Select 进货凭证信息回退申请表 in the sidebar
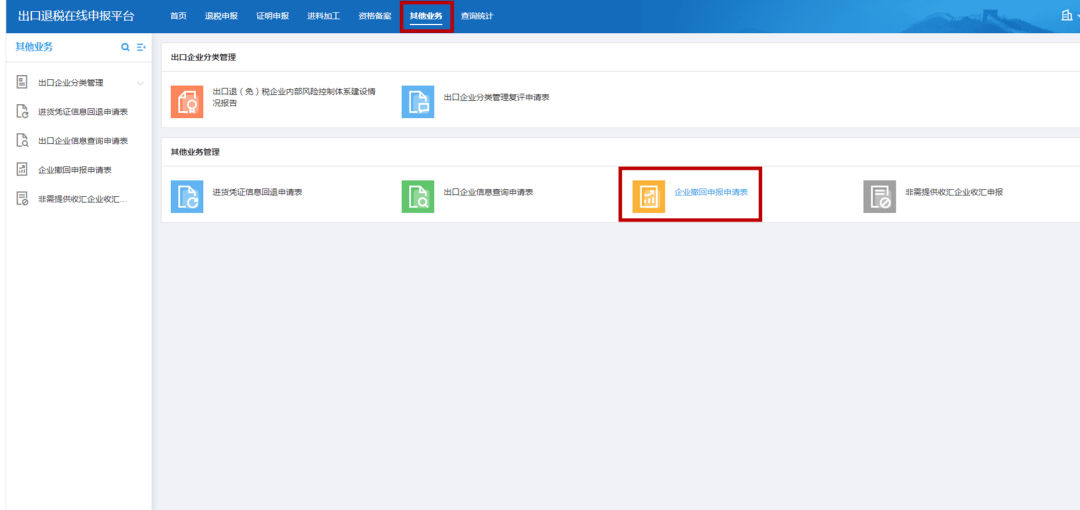This screenshot has width=1080, height=510. [x=83, y=112]
